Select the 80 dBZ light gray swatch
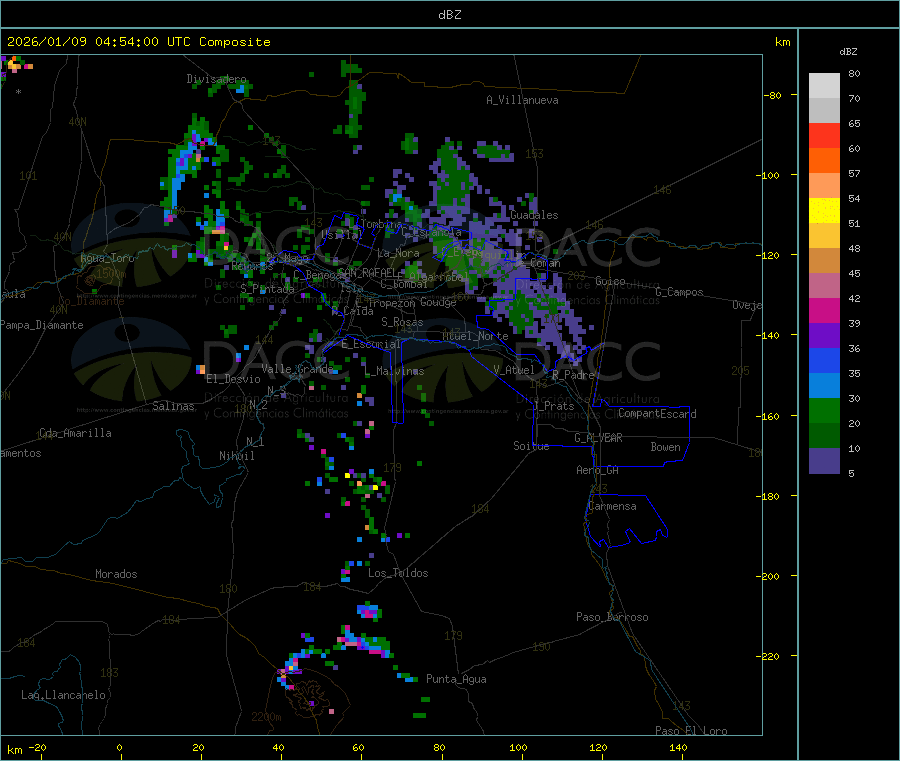This screenshot has height=761, width=900. 824,86
